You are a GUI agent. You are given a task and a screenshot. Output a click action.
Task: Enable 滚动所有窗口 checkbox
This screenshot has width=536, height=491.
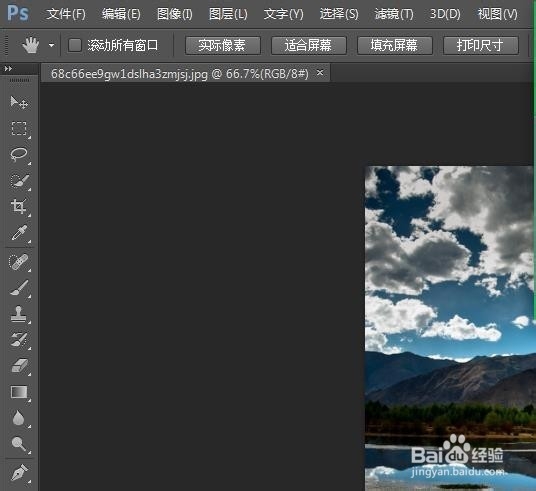coord(75,45)
